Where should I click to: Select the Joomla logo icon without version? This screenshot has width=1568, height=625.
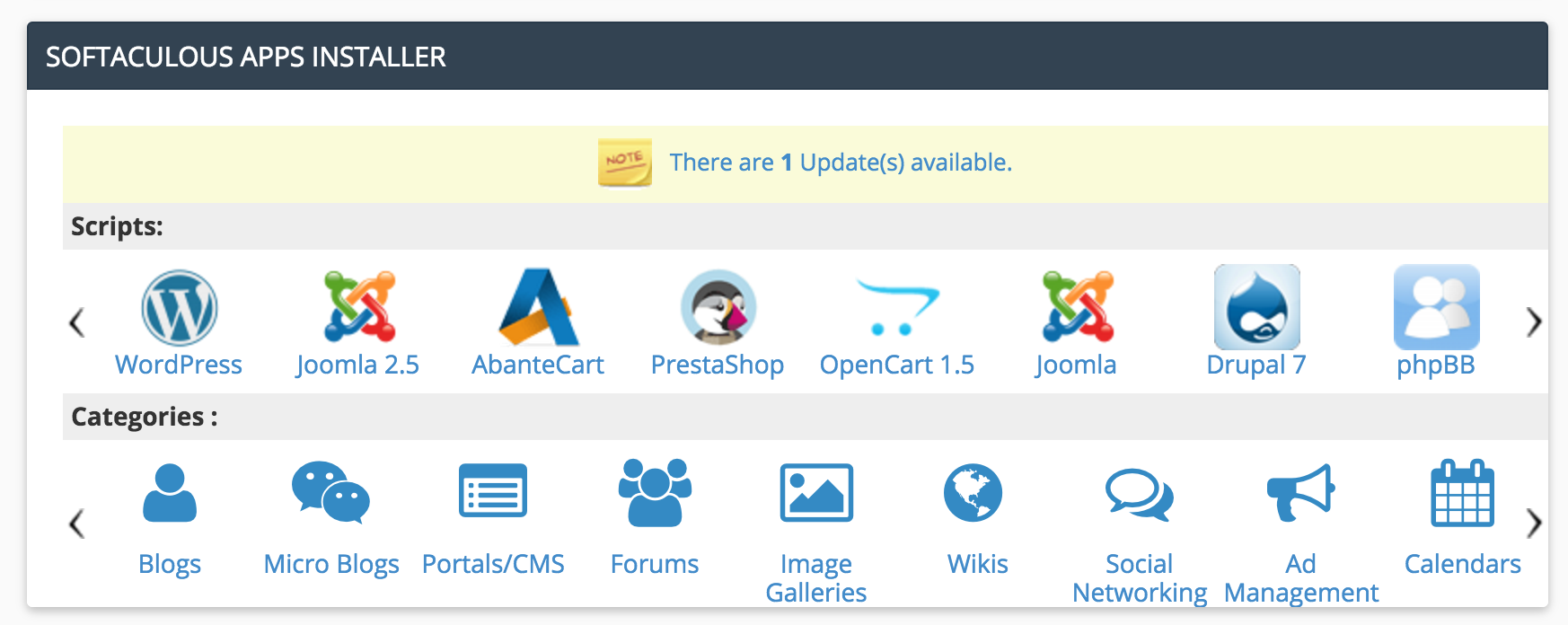click(1078, 306)
